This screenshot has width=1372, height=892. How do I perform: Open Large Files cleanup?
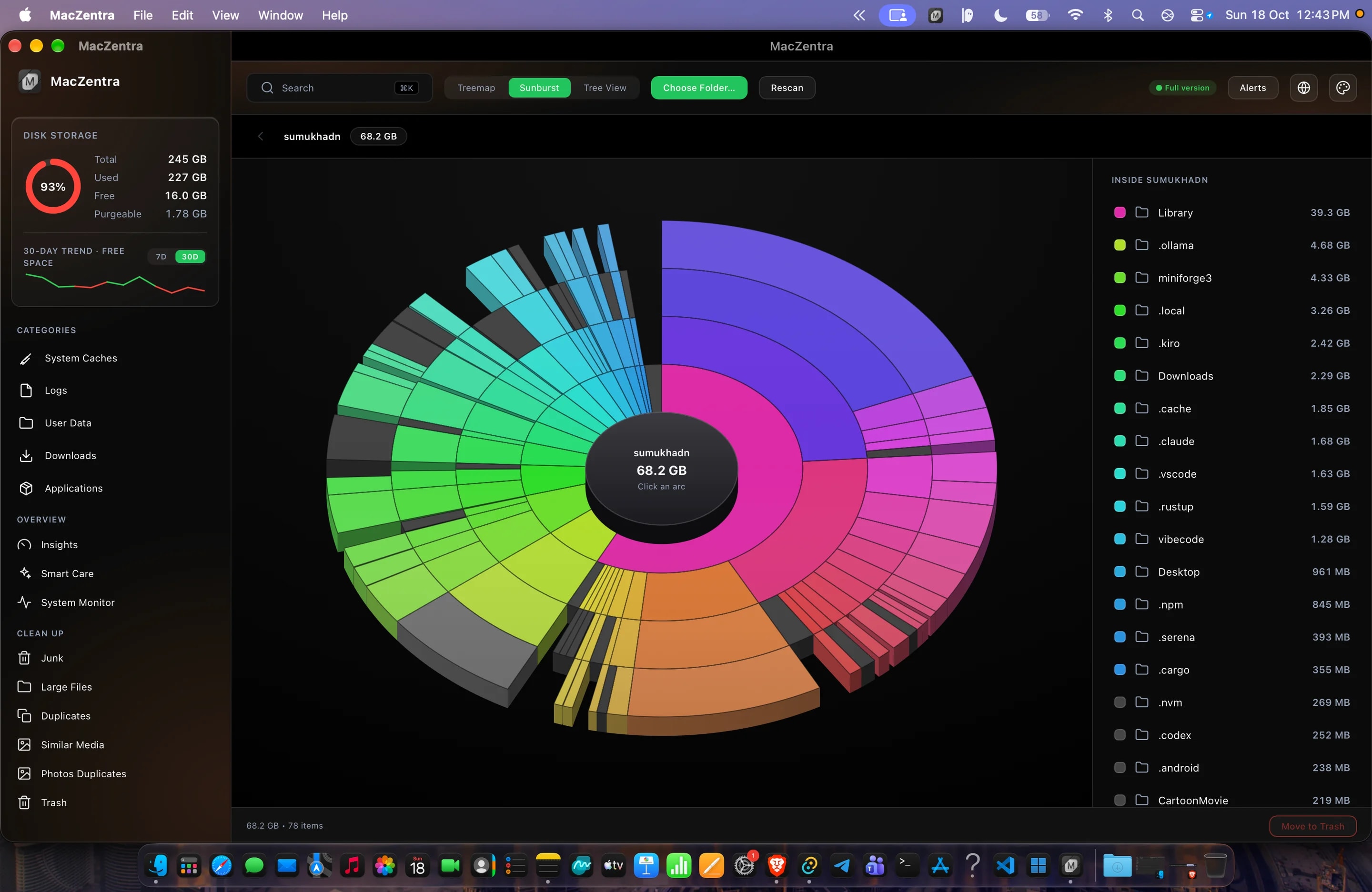(115, 687)
